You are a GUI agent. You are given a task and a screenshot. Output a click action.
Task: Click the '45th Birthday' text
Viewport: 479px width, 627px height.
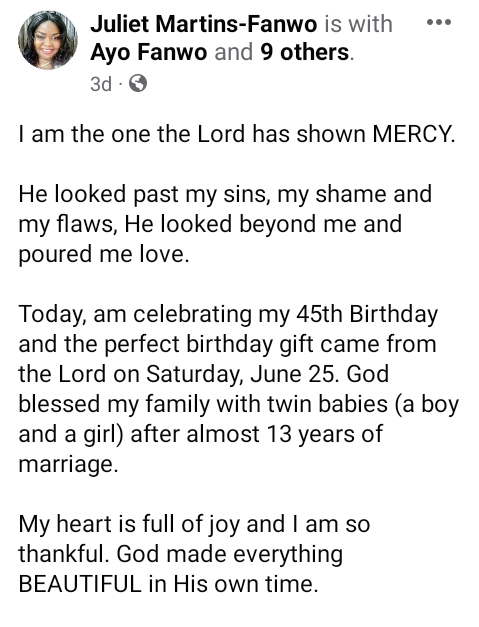click(x=367, y=314)
